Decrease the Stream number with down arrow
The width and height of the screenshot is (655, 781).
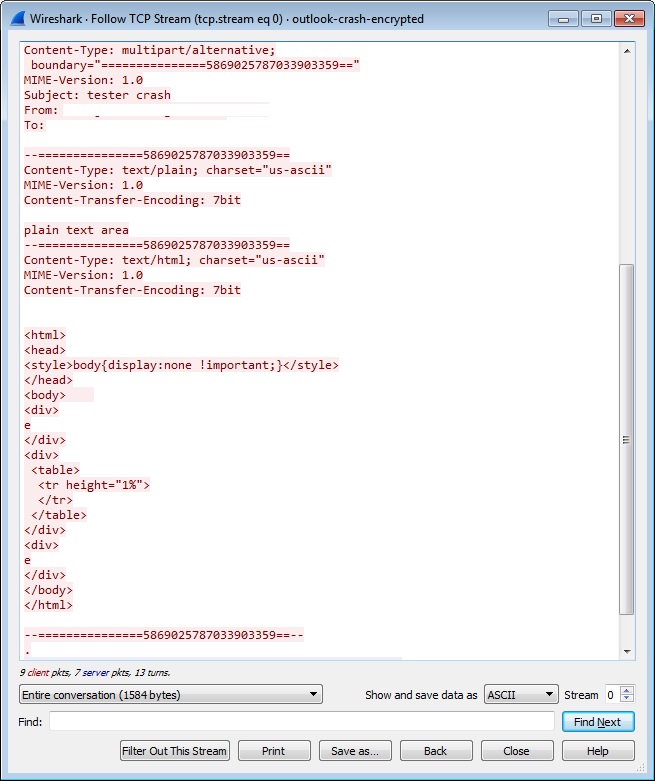(627, 698)
